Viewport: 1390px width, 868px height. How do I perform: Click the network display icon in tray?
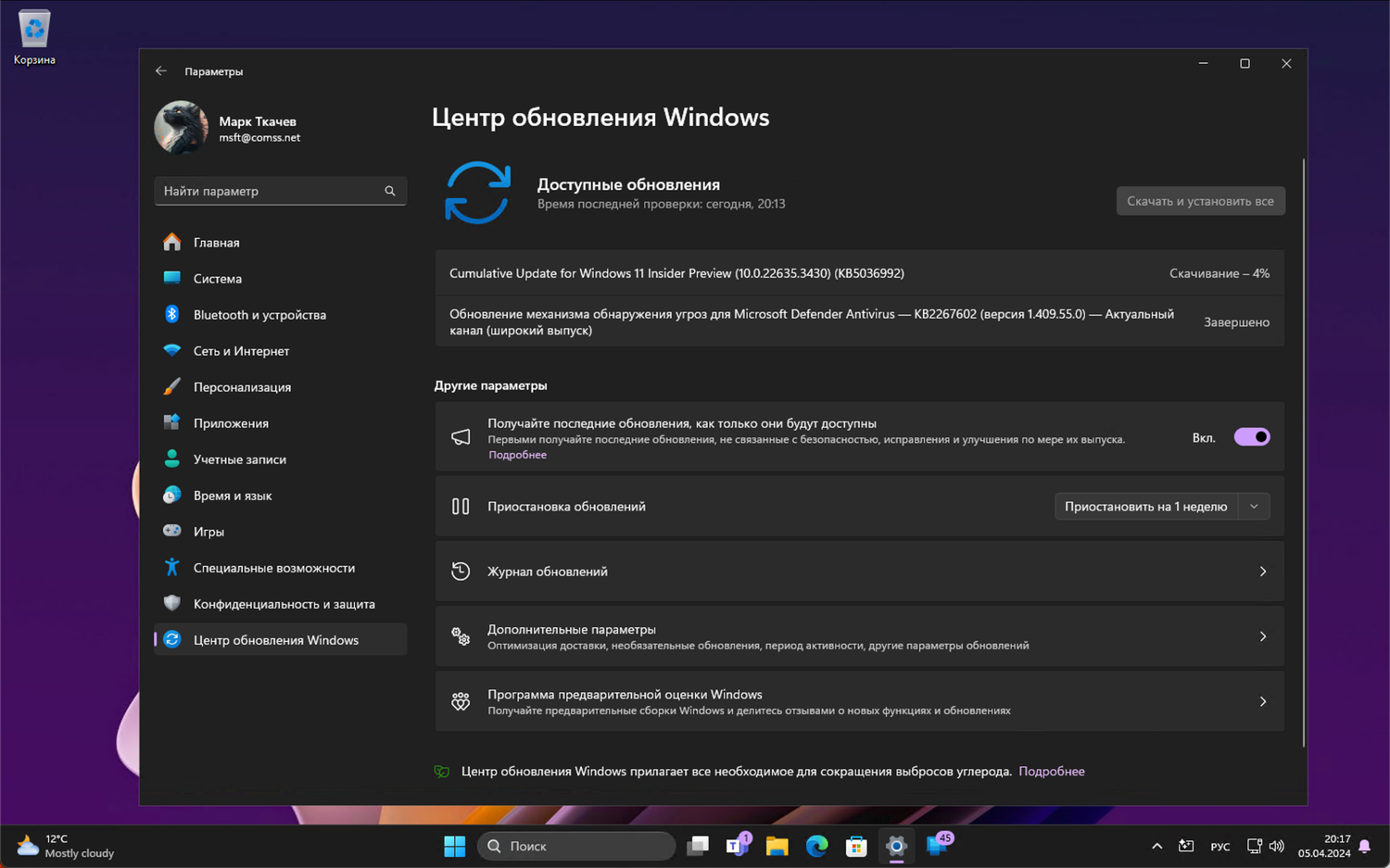(1254, 846)
